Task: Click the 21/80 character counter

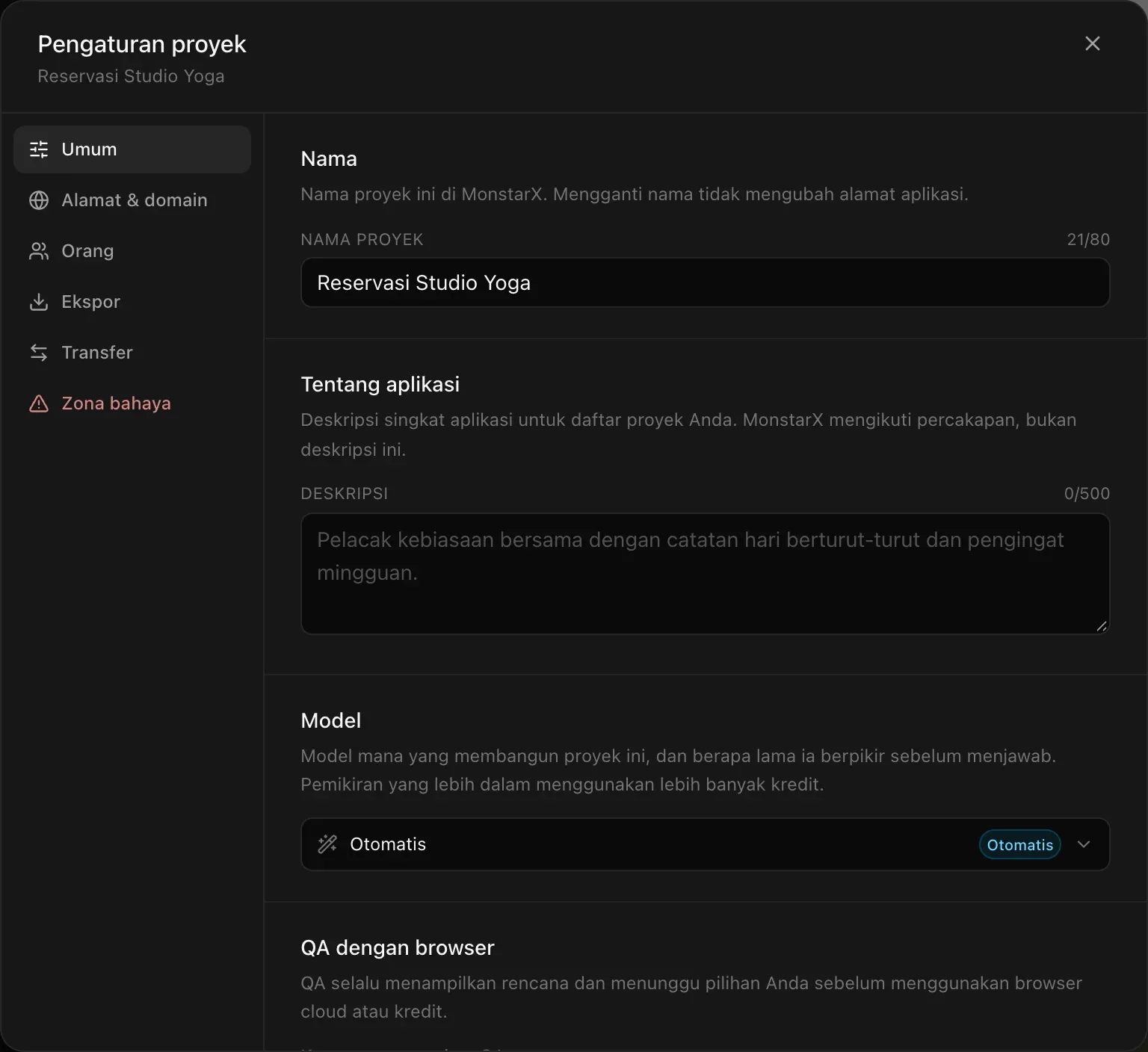Action: tap(1088, 240)
